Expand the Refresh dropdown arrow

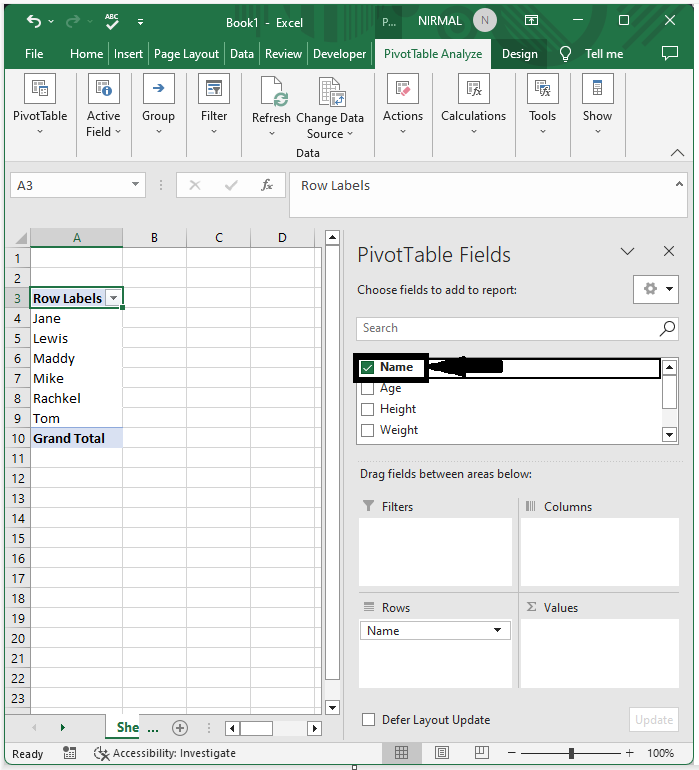click(272, 134)
